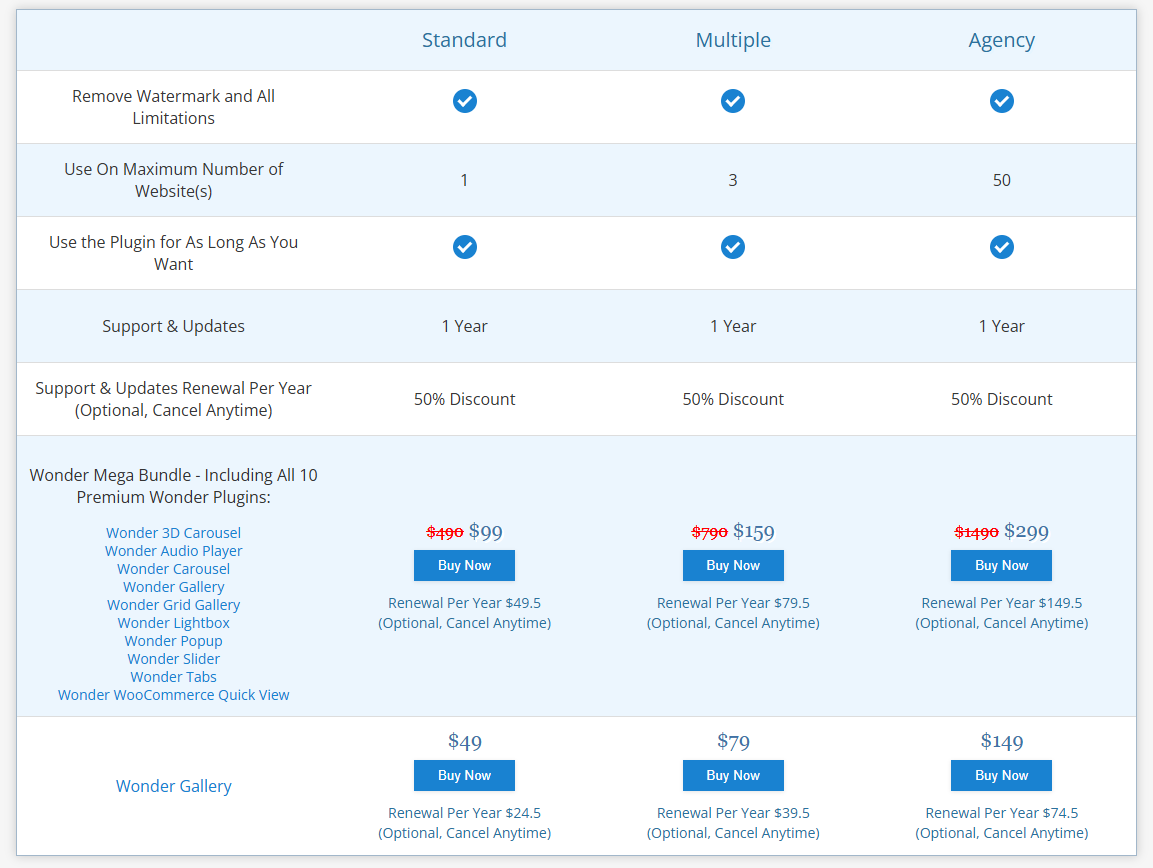Buy Wonder Gallery Multiple for $79
Viewport: 1153px width, 868px height.
[733, 775]
